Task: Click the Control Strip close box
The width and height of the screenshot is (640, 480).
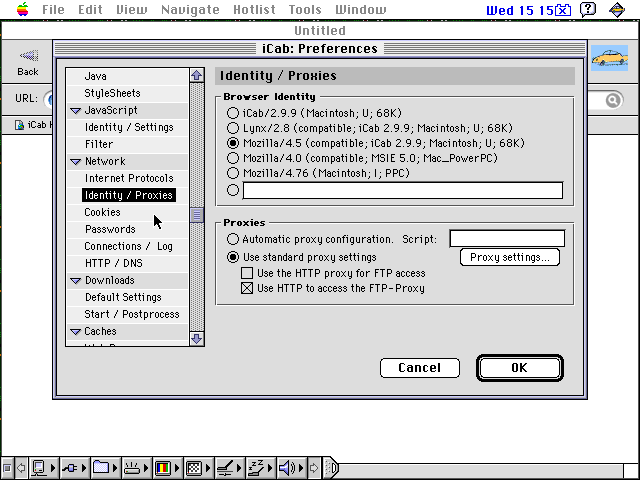Action: point(7,468)
